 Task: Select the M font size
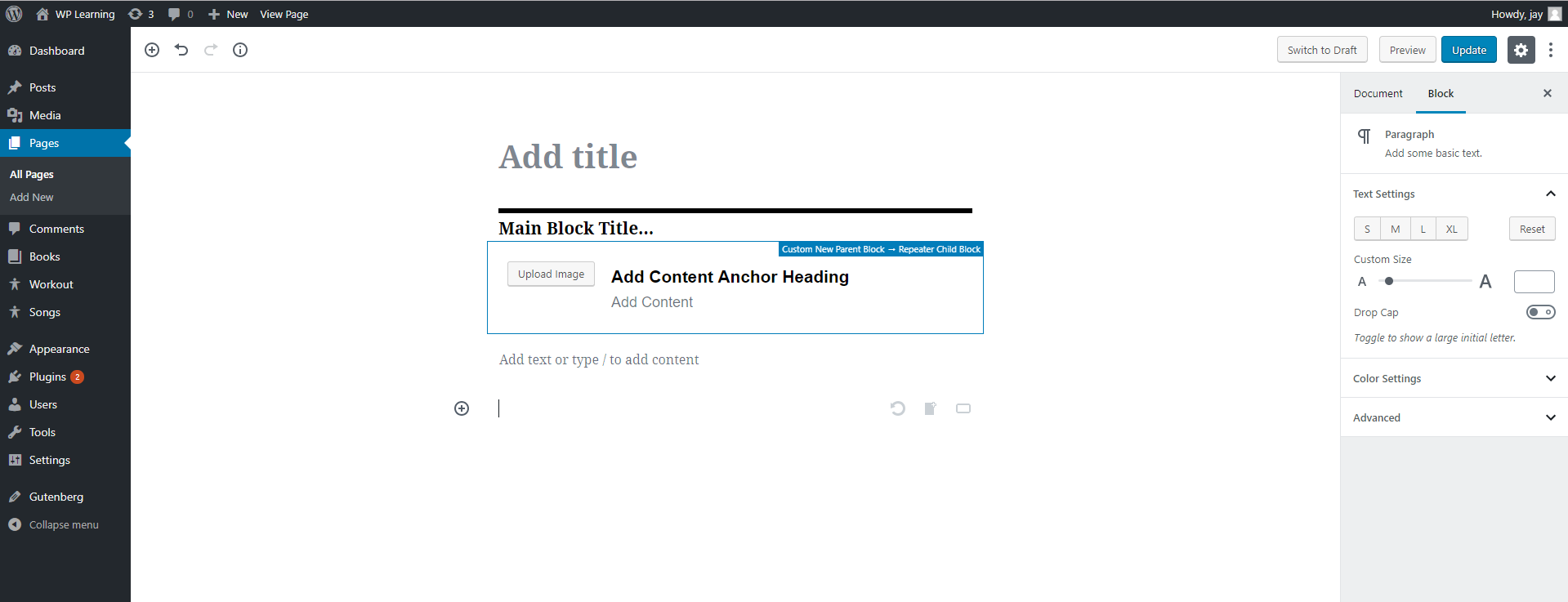[1396, 229]
